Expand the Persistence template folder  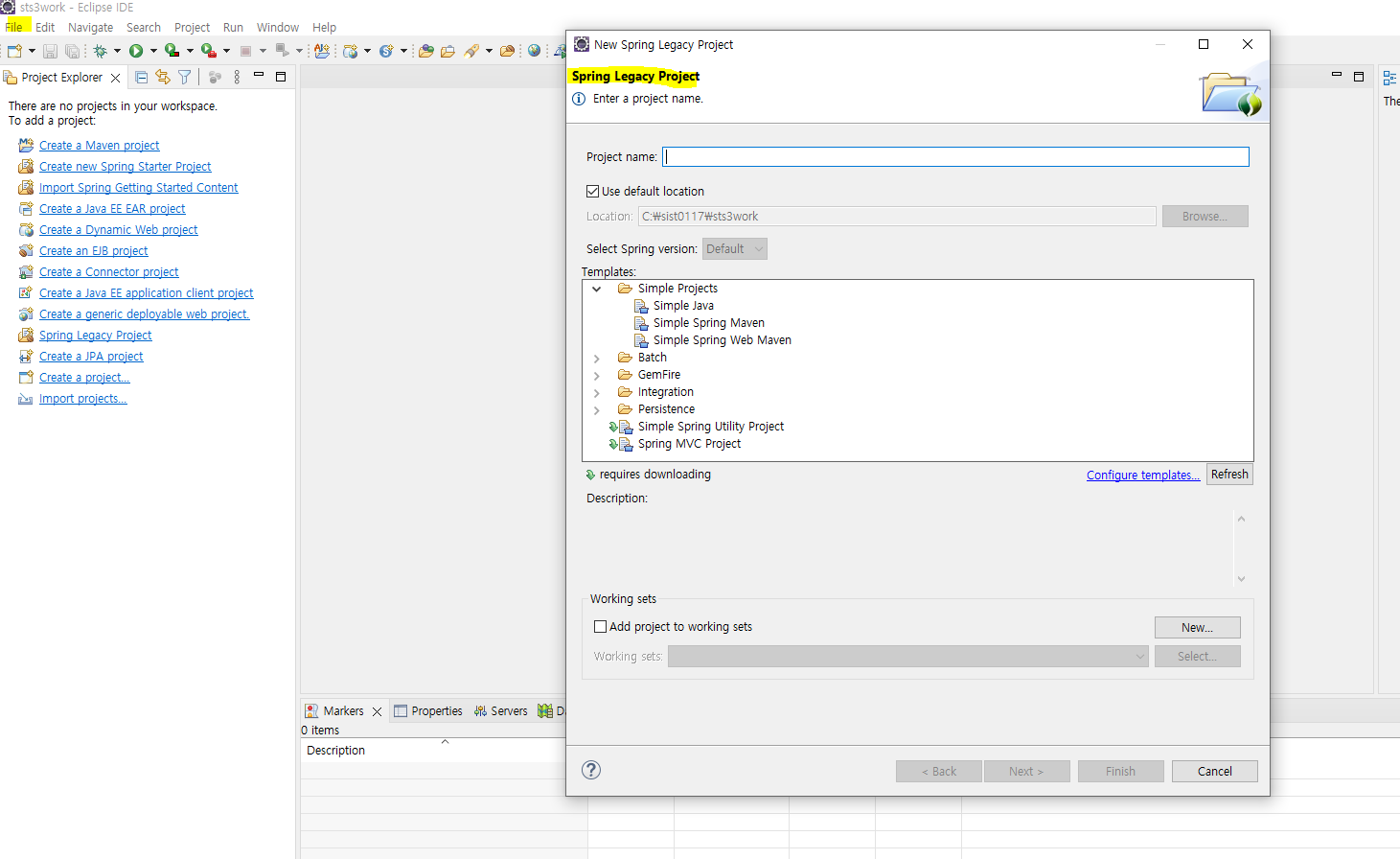click(597, 410)
